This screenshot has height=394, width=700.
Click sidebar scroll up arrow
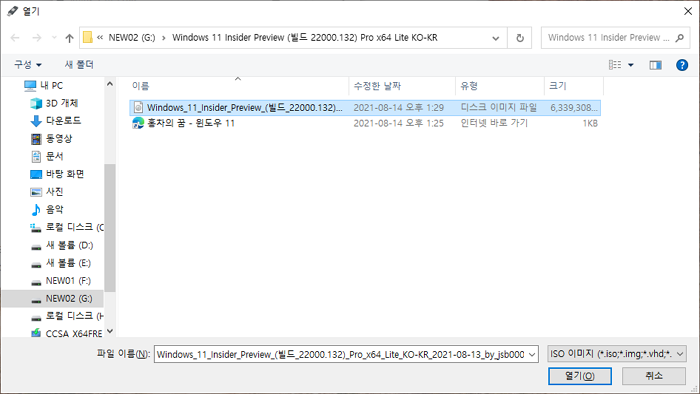point(110,84)
